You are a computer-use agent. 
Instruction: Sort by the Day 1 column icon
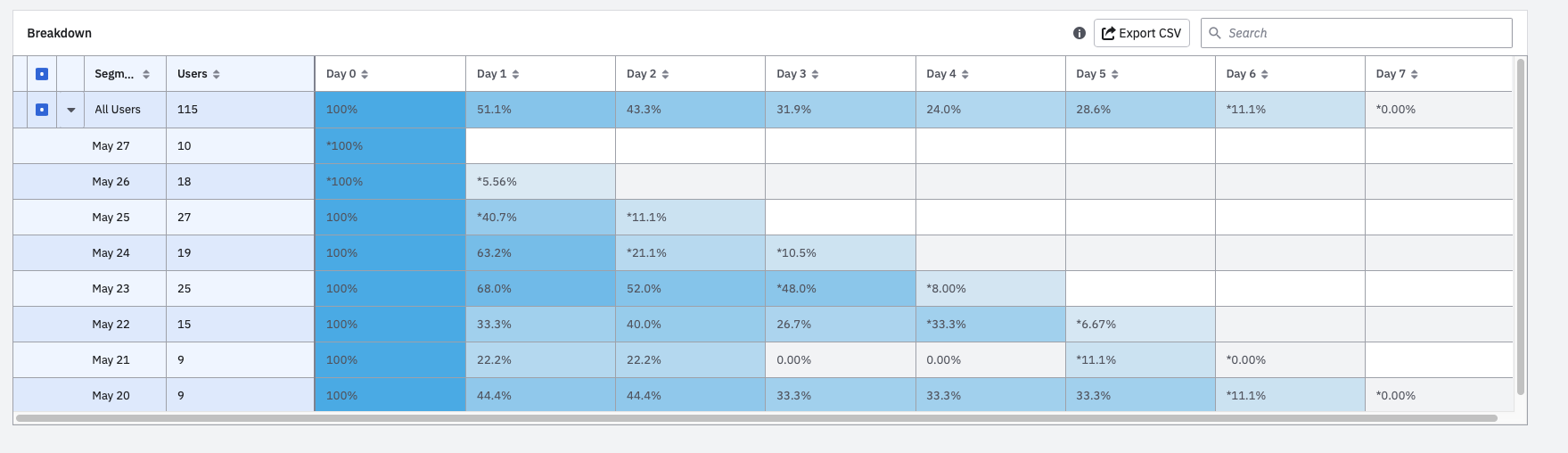point(515,74)
